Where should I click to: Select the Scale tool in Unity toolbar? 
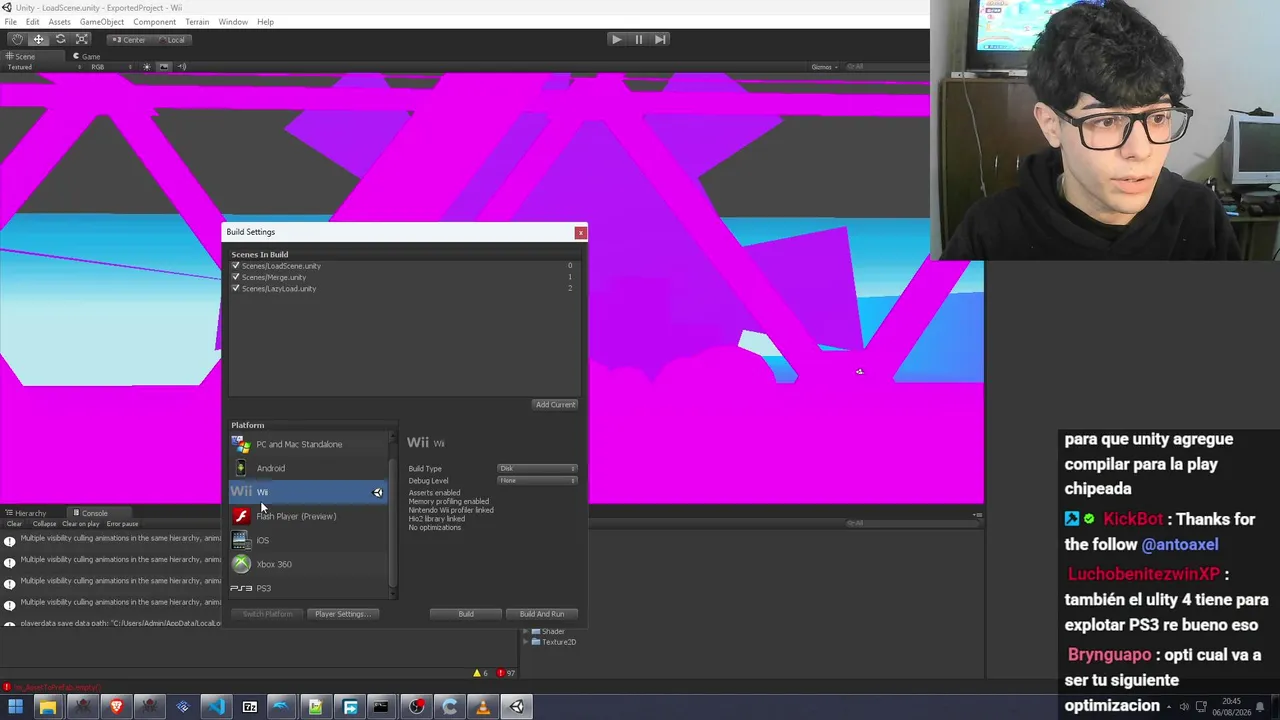[x=82, y=39]
